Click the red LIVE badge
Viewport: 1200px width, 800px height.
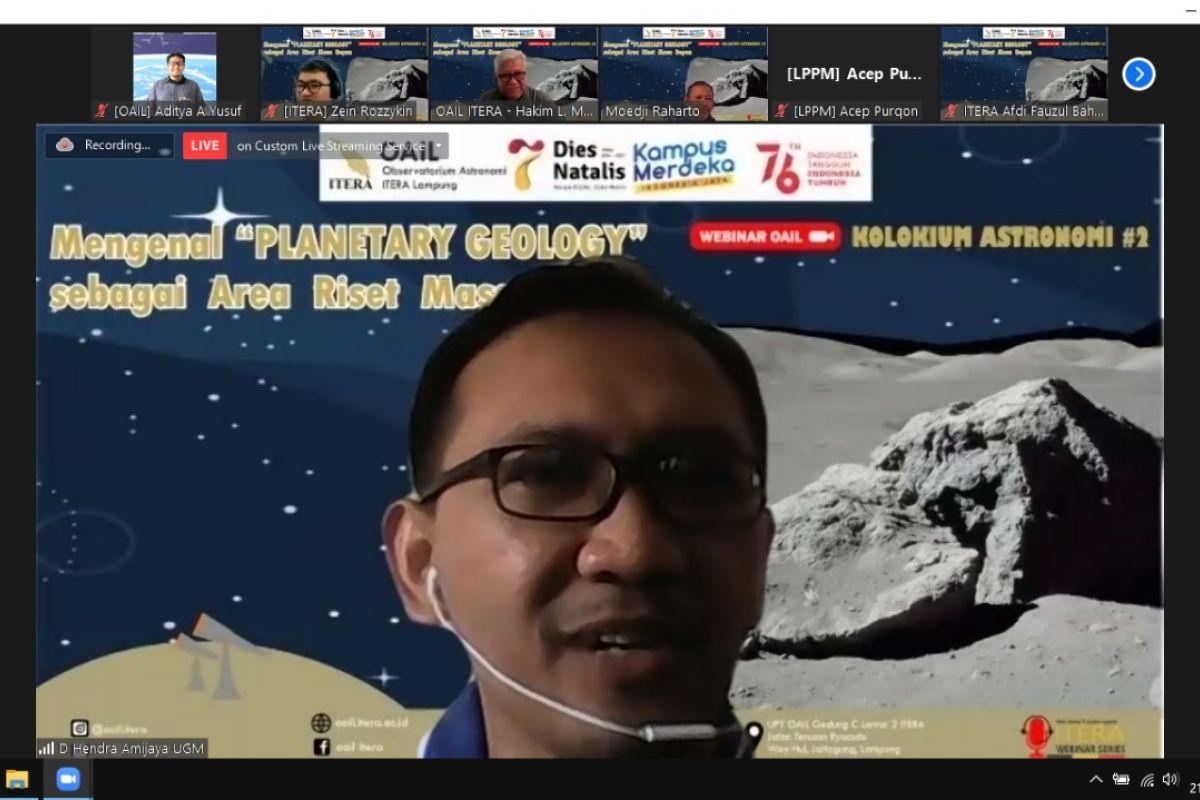tap(204, 145)
